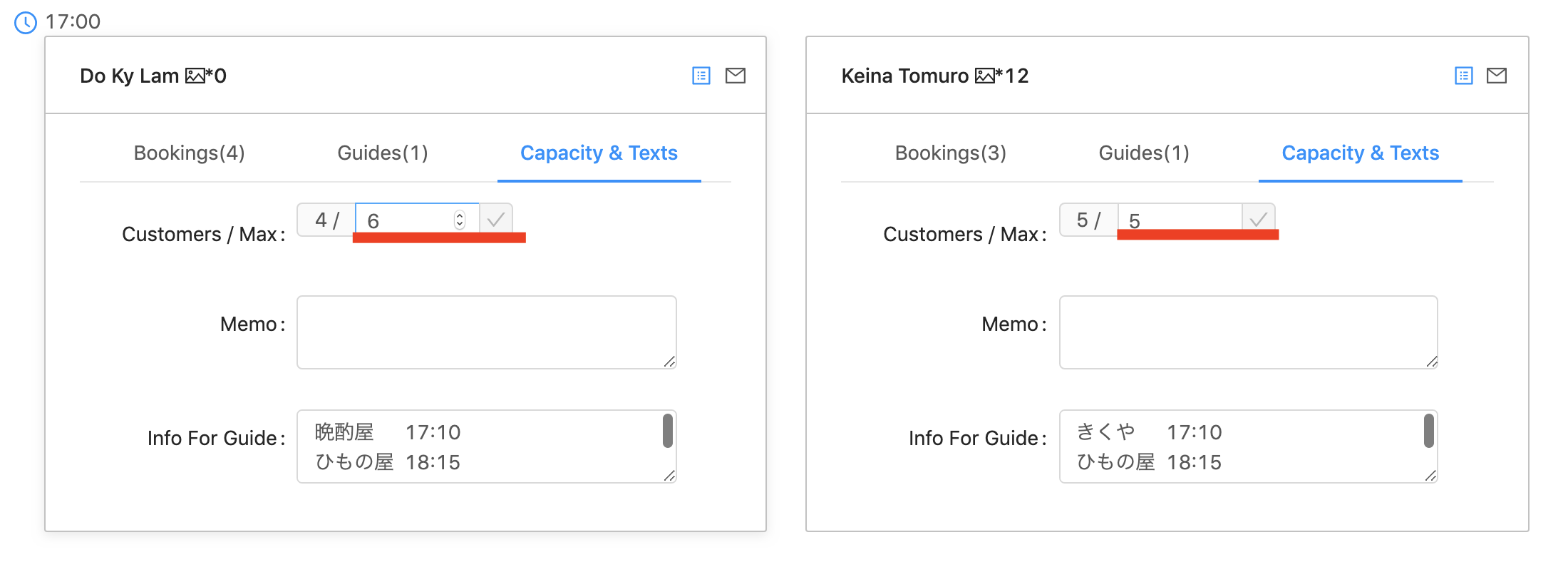Click scrollbar in Do Ky Lam Info For Guide
Screen dimensions: 1568x572
[668, 431]
